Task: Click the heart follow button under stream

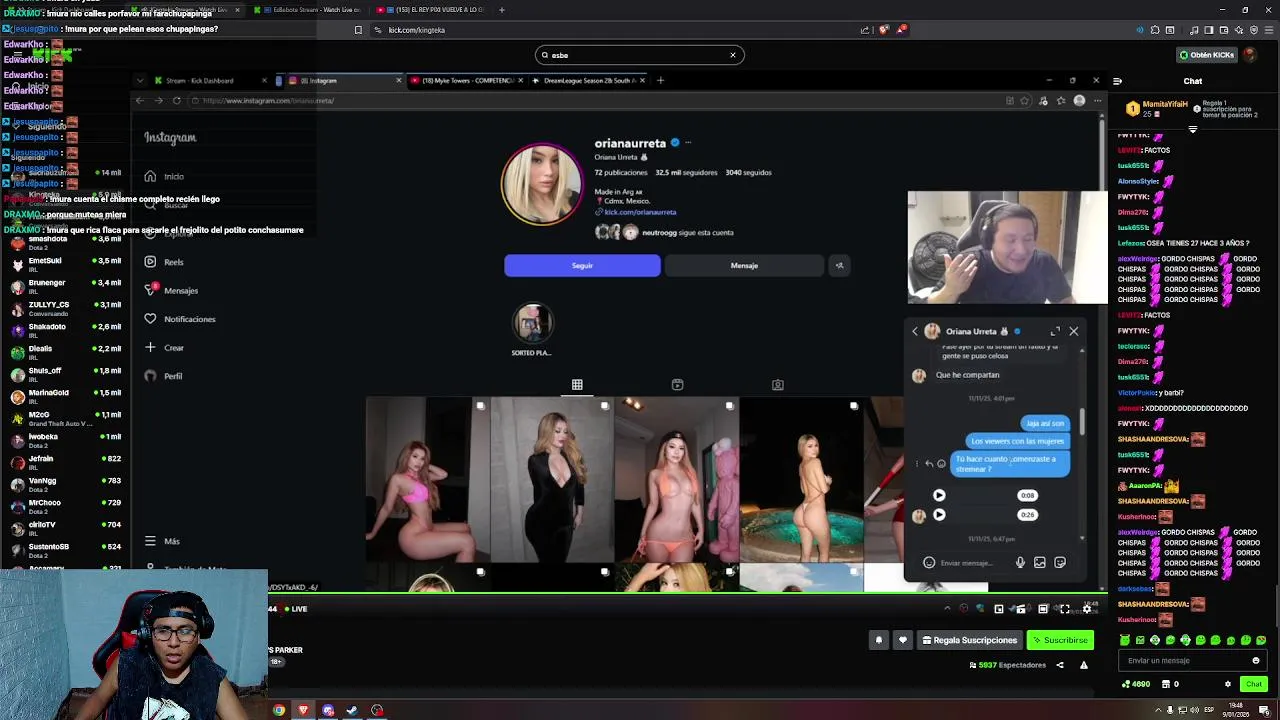Action: (903, 640)
